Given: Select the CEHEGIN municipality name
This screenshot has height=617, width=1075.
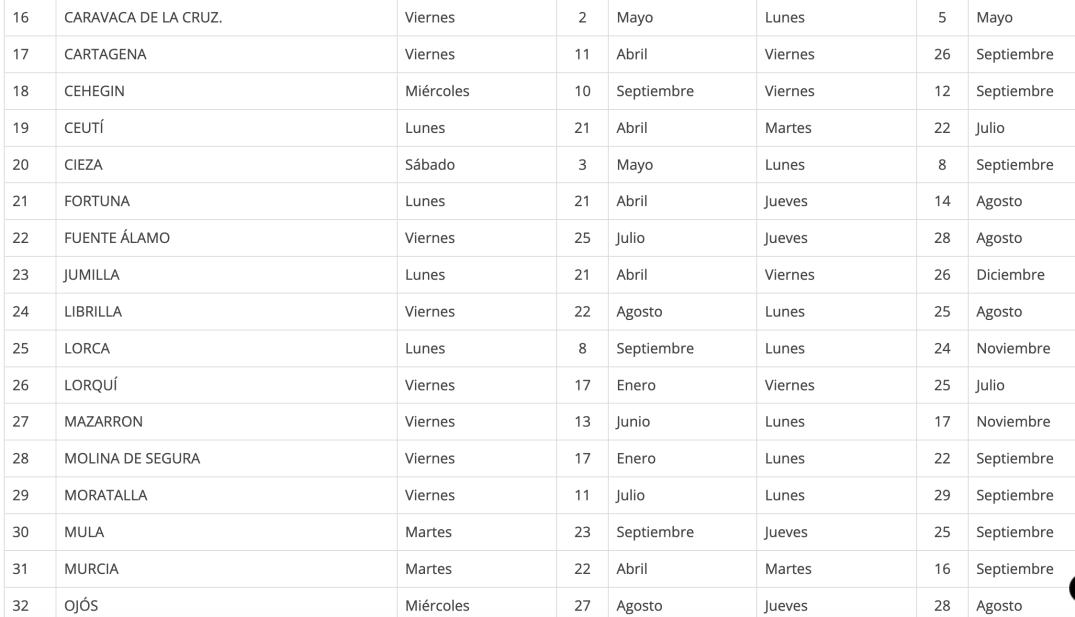Looking at the screenshot, I should (94, 91).
